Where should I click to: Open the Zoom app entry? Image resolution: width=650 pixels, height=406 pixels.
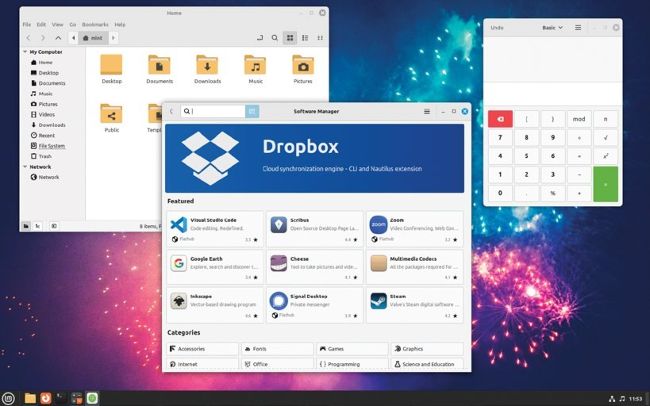click(x=415, y=229)
